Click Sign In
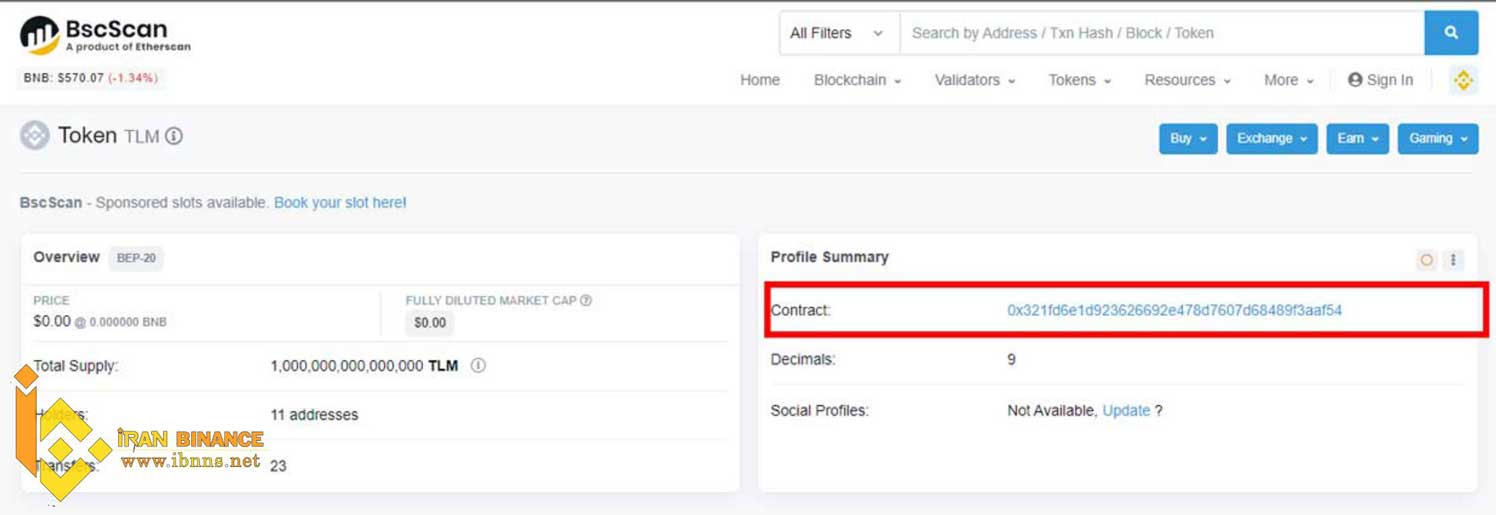The width and height of the screenshot is (1496, 515). coord(1381,80)
